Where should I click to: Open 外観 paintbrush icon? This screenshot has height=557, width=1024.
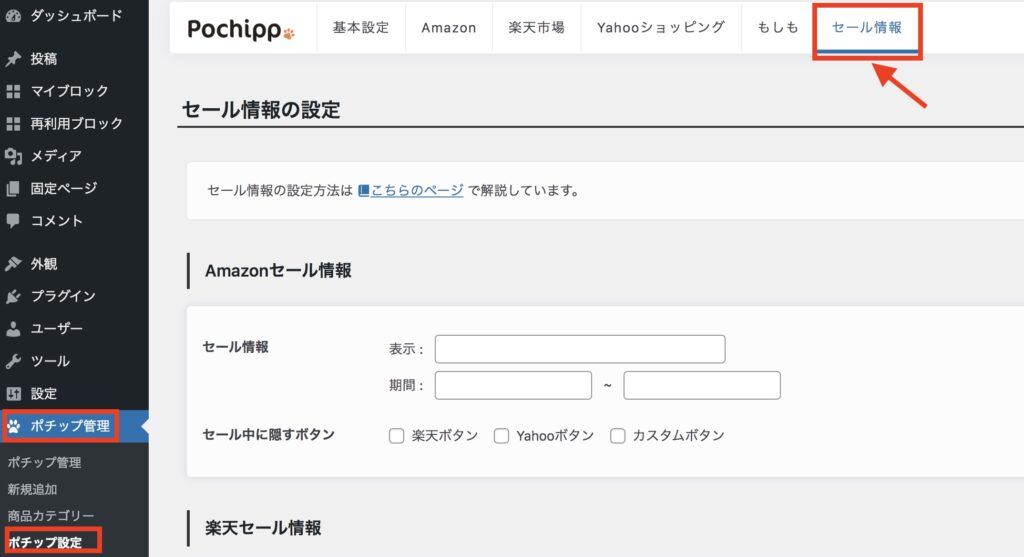point(13,264)
